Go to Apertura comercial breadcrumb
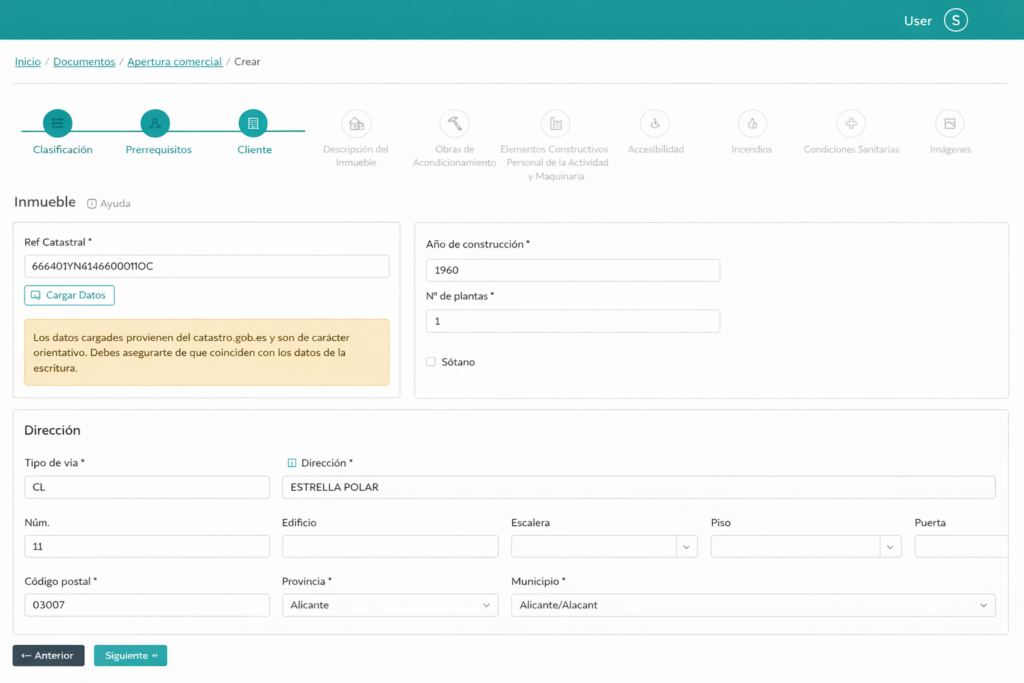This screenshot has width=1024, height=683. pos(175,62)
